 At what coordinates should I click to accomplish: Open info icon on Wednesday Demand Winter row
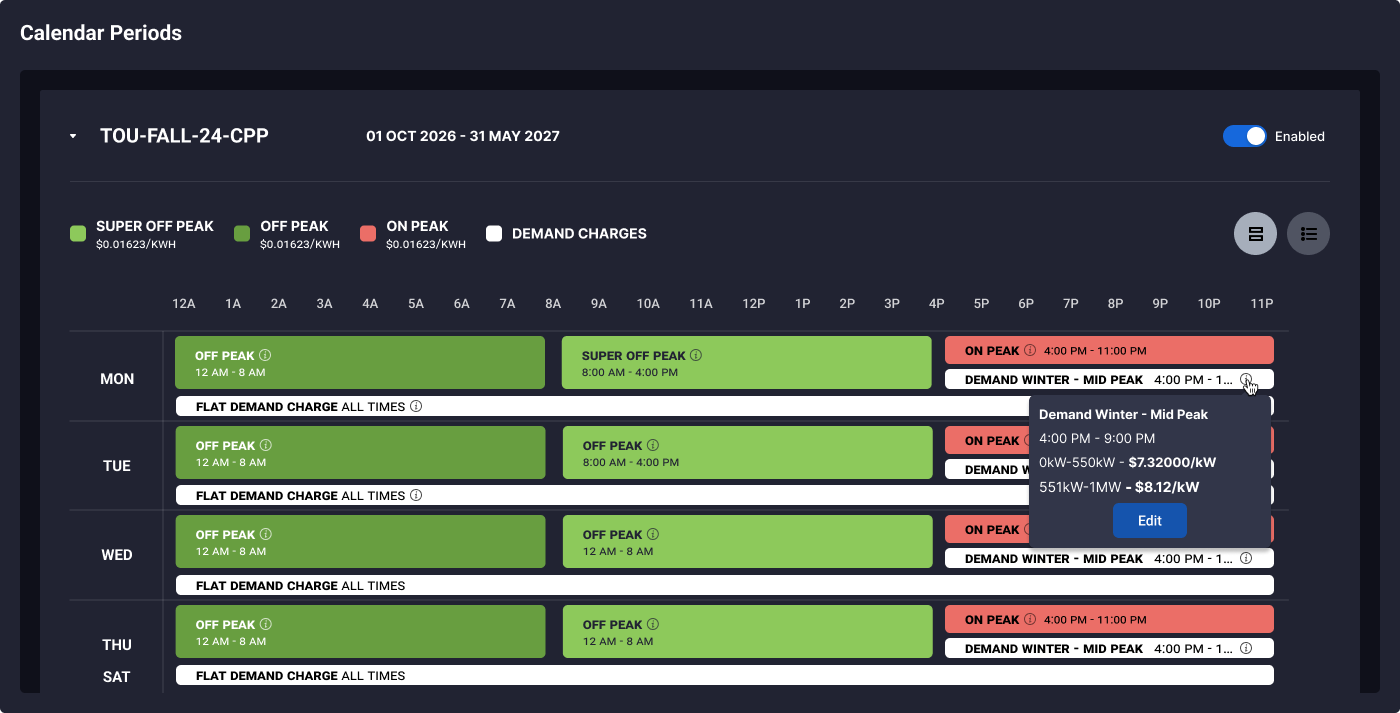(1246, 559)
